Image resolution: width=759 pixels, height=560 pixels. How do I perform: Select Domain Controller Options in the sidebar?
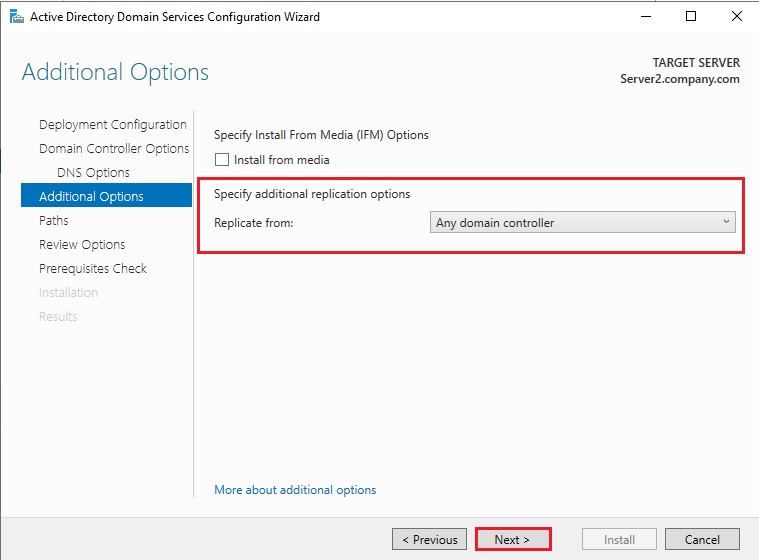pos(114,149)
